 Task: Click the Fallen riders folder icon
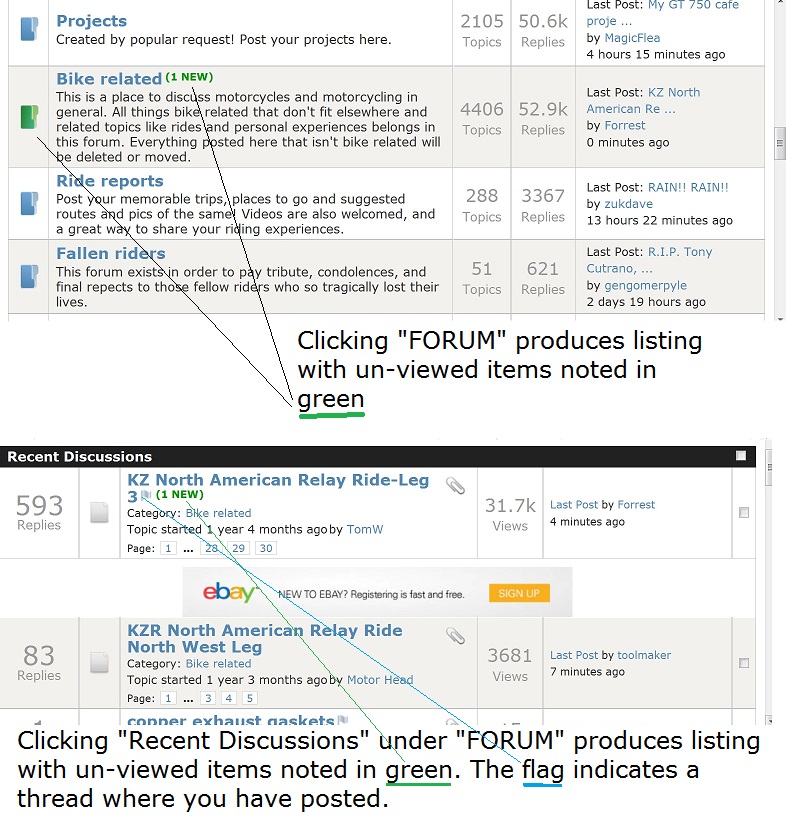(x=28, y=275)
